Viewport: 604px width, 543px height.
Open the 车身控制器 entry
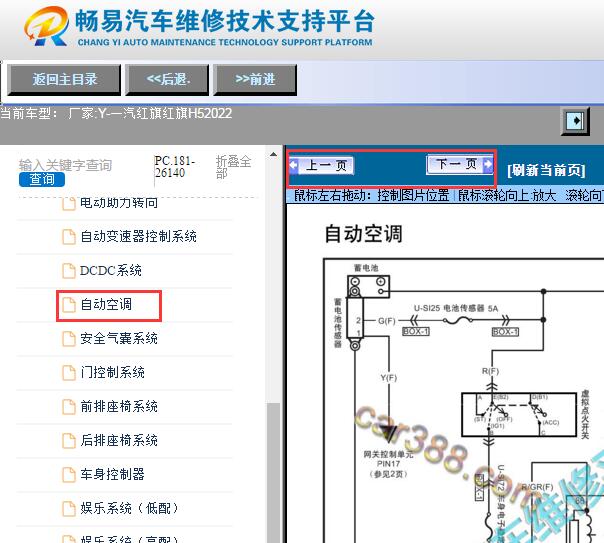click(112, 474)
